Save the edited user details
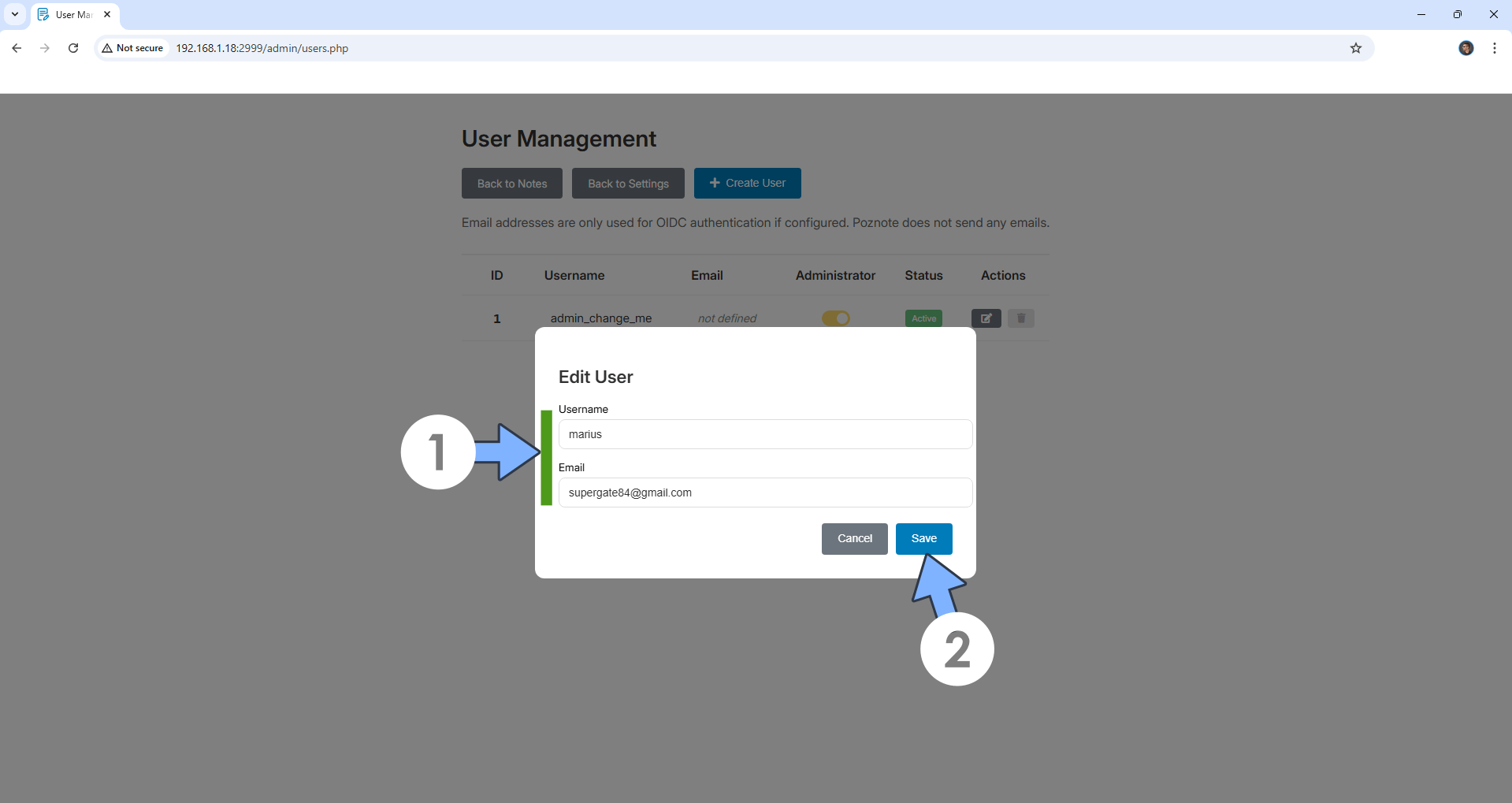This screenshot has height=803, width=1512. [x=923, y=539]
